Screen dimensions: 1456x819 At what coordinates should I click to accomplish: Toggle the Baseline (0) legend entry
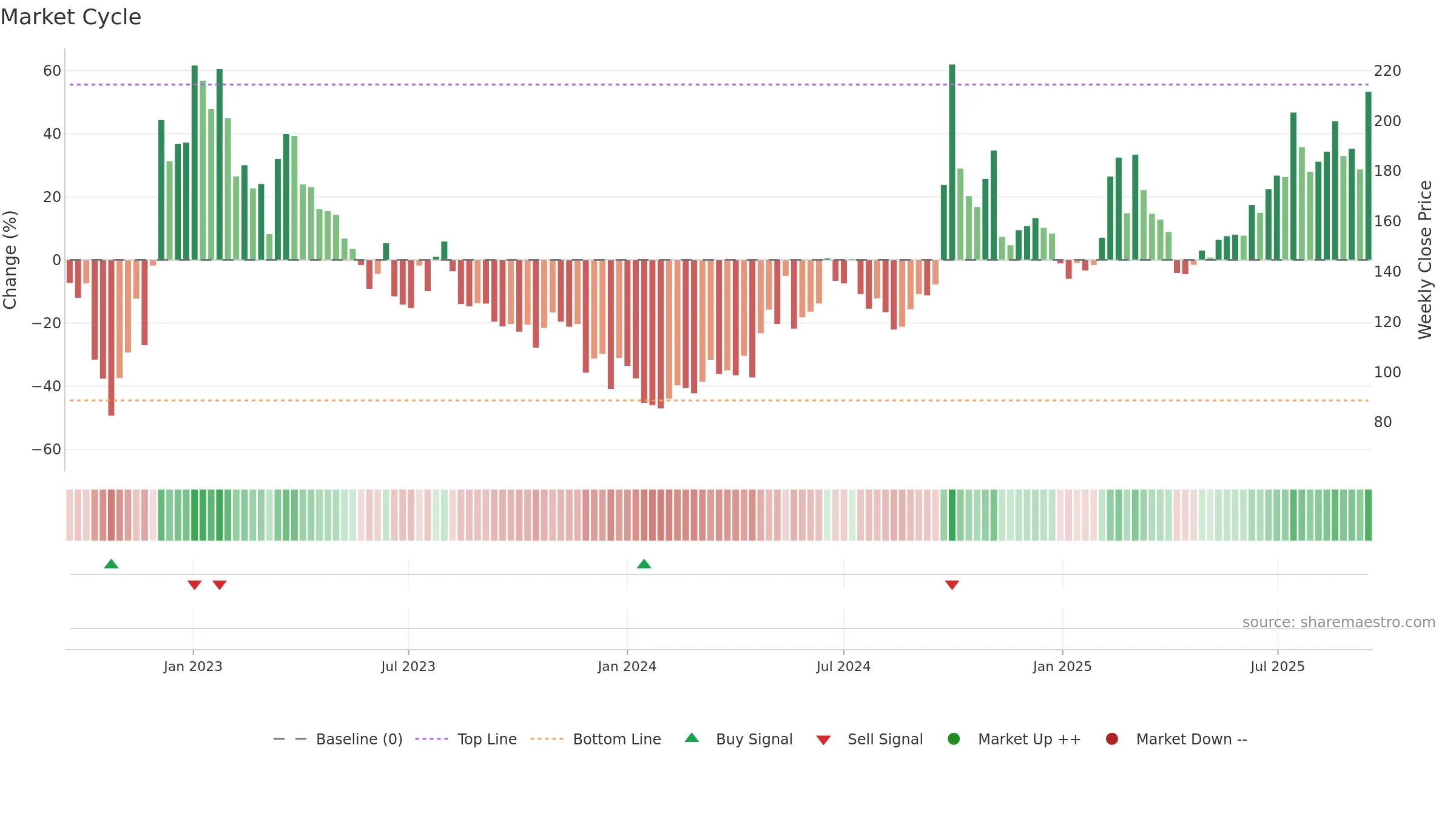(338, 740)
